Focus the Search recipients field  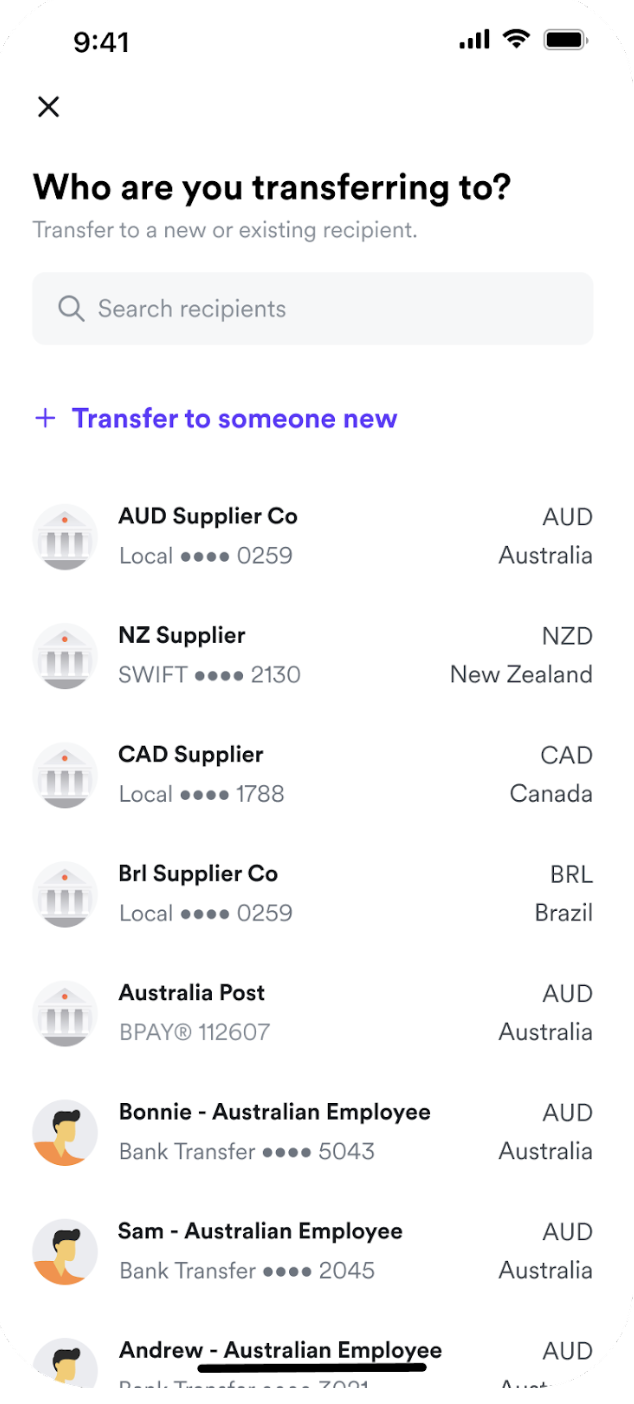point(330,309)
